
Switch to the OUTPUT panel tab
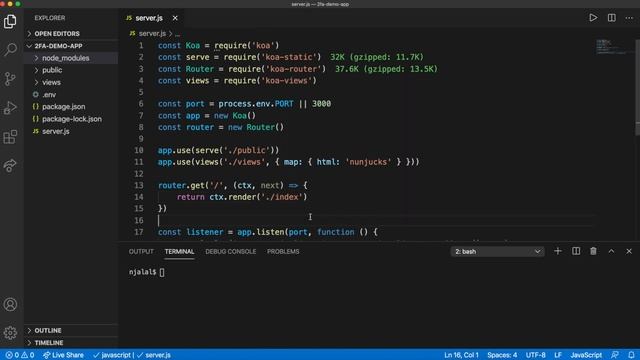141,251
